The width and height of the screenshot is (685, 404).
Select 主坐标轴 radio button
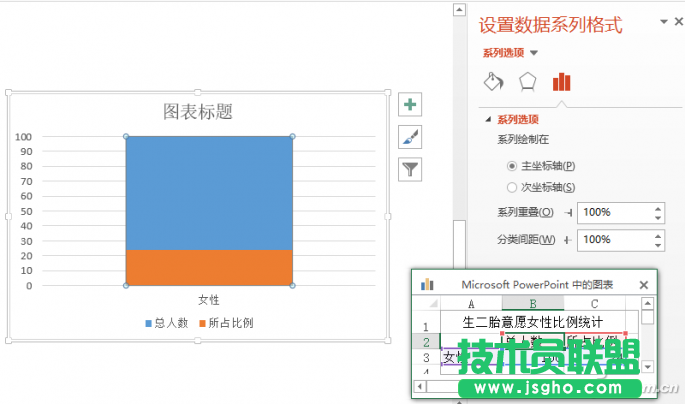pyautogui.click(x=512, y=166)
